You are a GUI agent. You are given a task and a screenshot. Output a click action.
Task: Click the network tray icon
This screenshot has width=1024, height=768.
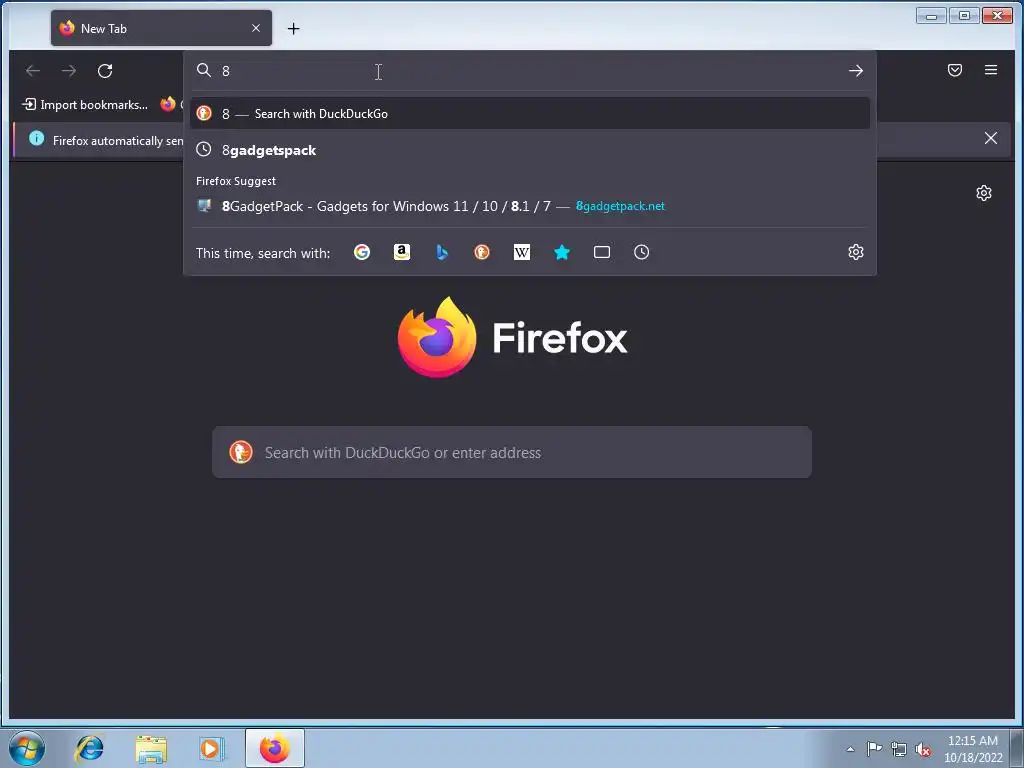pyautogui.click(x=899, y=749)
